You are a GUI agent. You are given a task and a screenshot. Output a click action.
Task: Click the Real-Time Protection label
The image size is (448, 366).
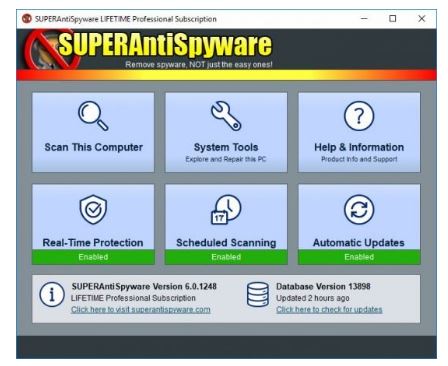pyautogui.click(x=93, y=243)
